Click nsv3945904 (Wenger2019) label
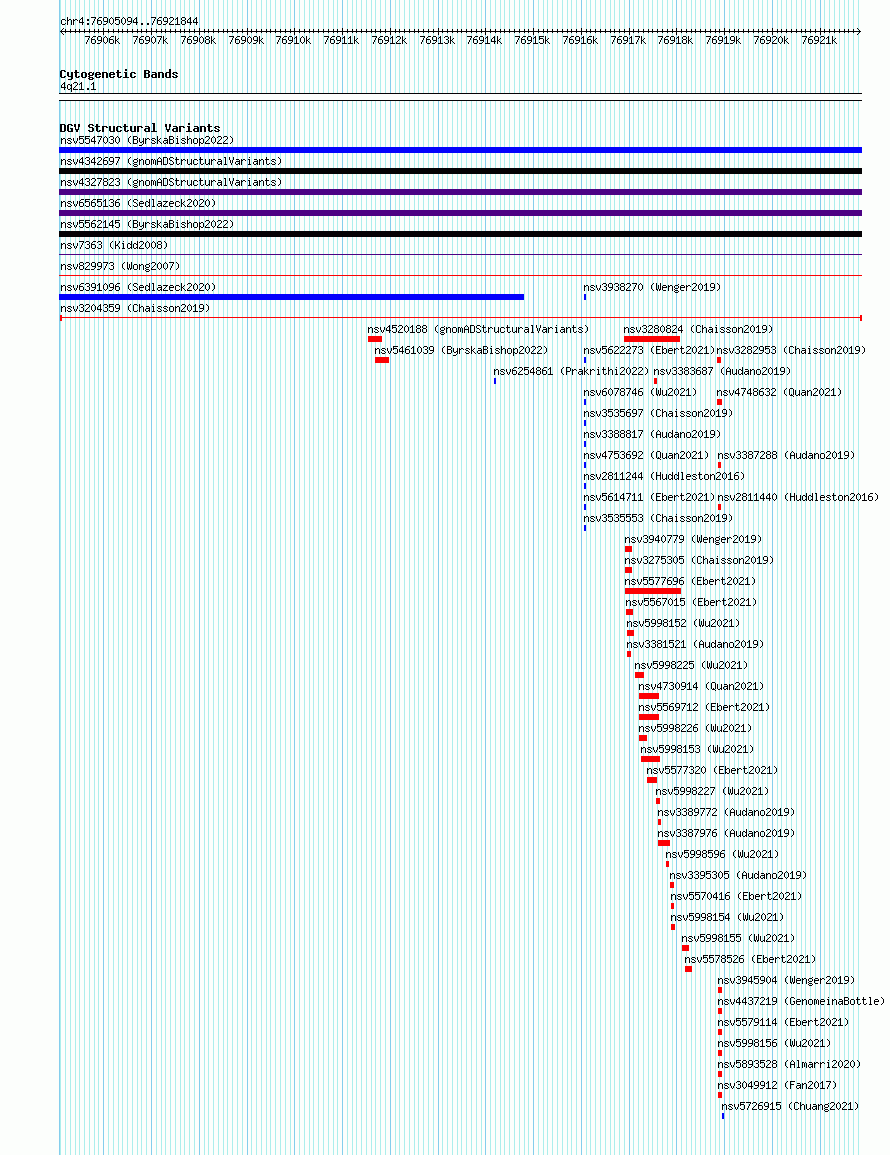The image size is (890, 1155). (x=786, y=980)
